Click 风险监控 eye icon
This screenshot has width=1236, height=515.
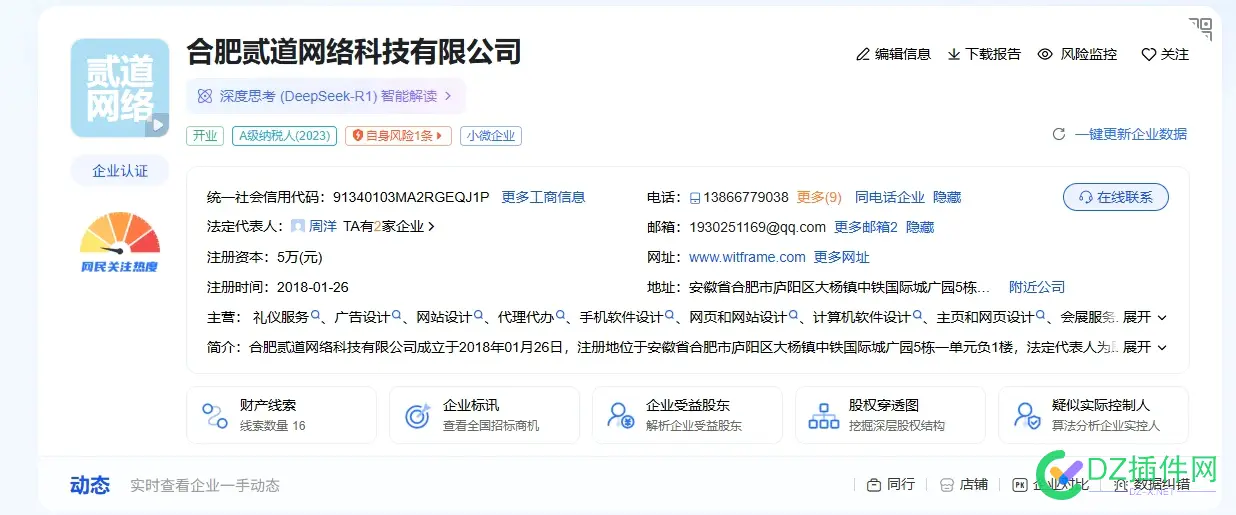[x=1045, y=54]
